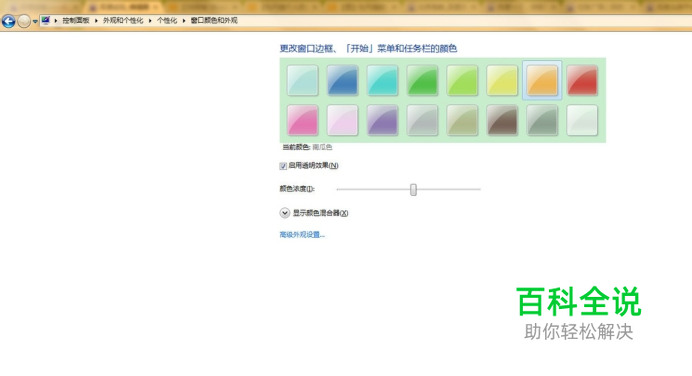Expand arrow after 个性化 breadcrumb
692x376 pixels.
click(184, 21)
